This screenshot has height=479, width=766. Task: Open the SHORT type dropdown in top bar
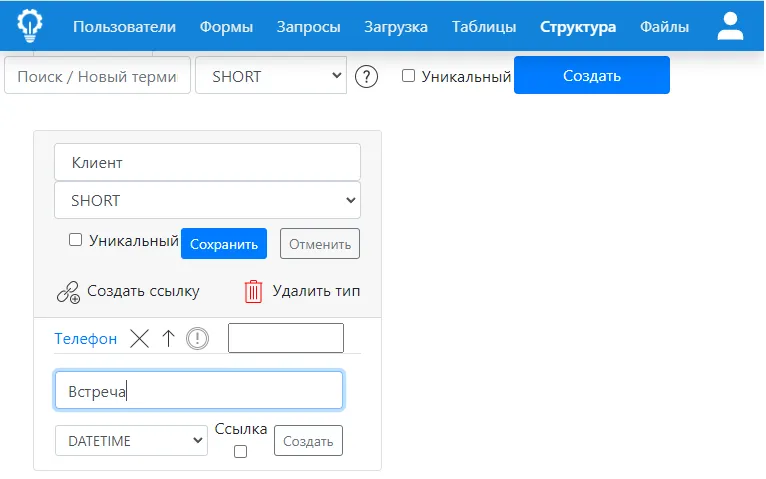click(271, 75)
